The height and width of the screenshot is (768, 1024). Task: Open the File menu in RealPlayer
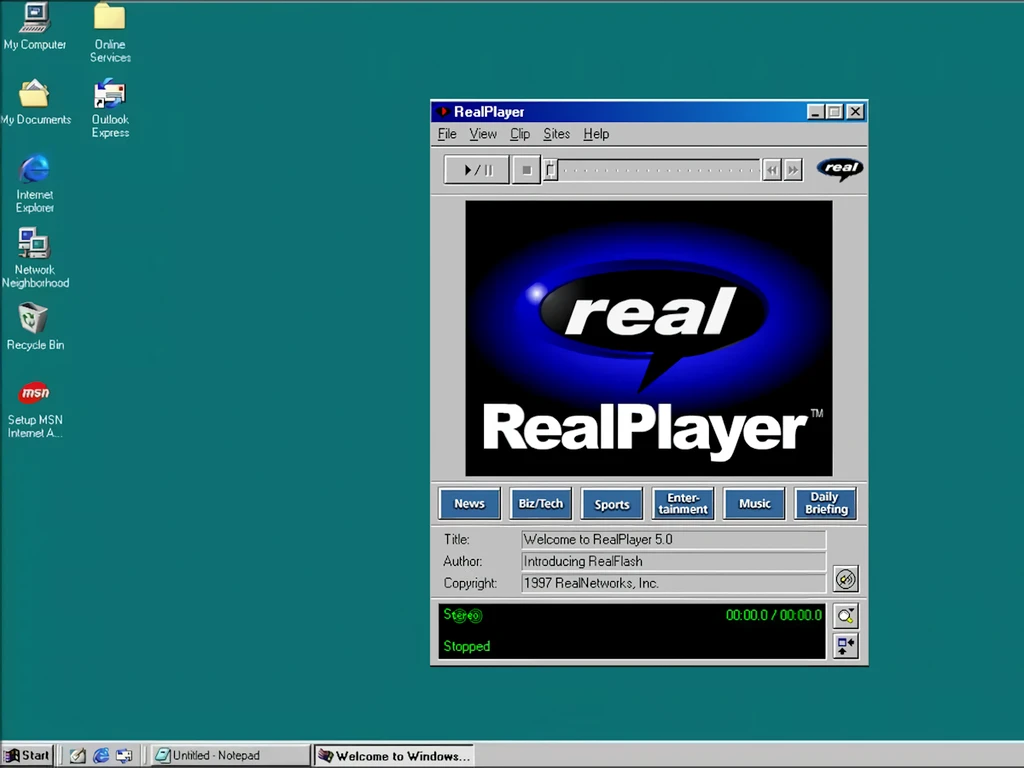coord(447,134)
